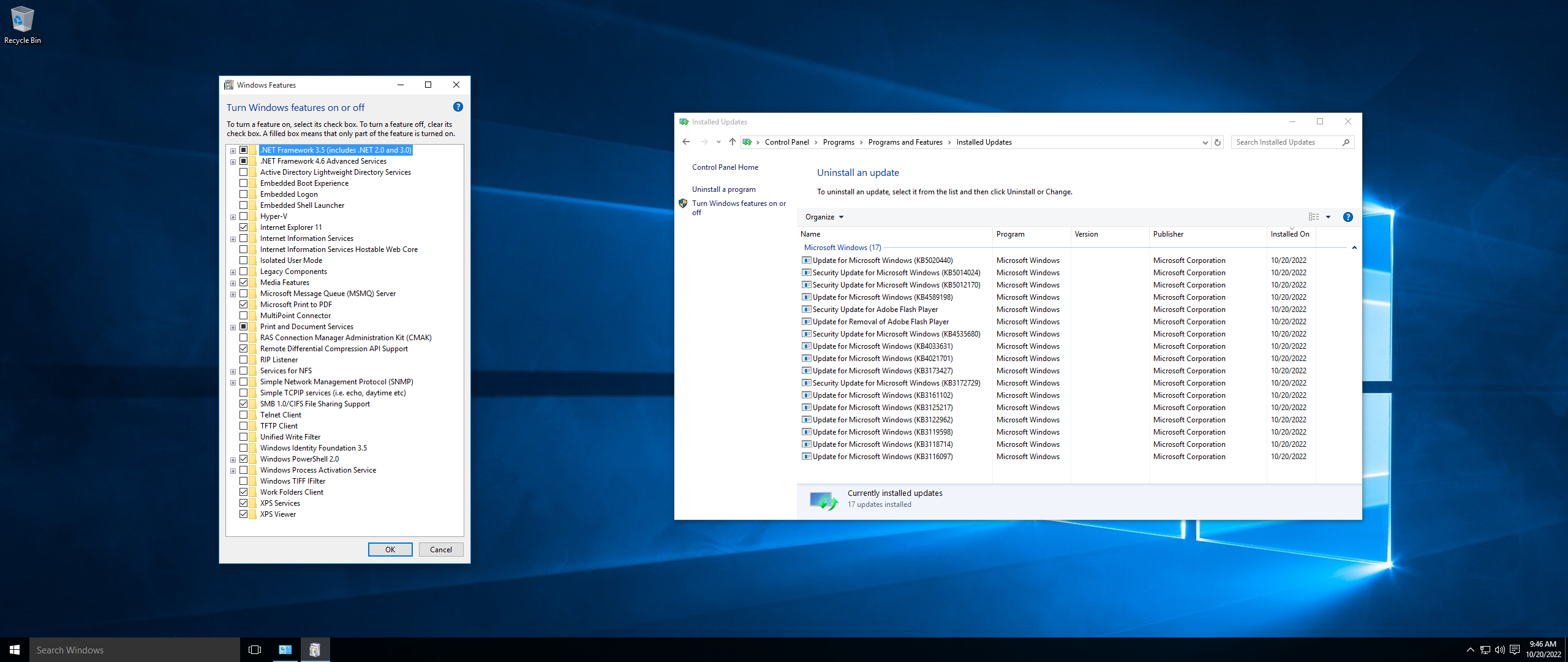Check the Embedded Logon checkbox
Viewport: 1568px width, 662px height.
tap(244, 194)
